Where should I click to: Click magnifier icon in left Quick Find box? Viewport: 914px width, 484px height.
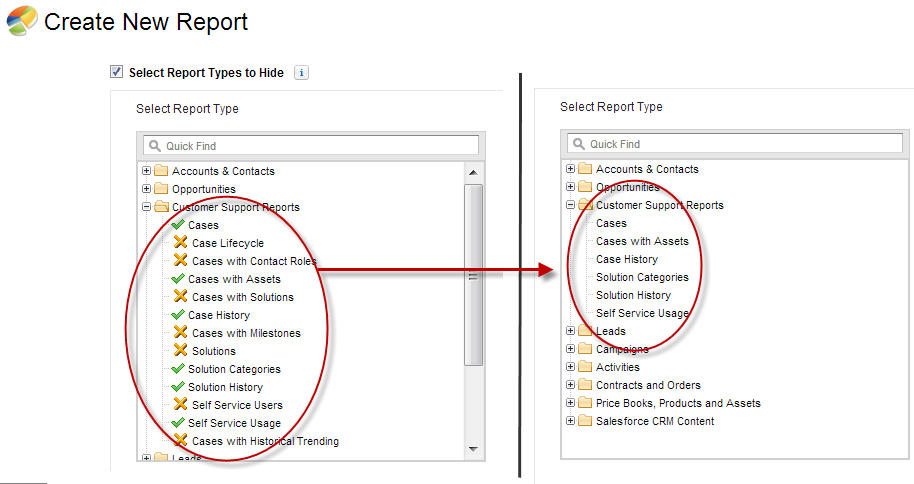click(154, 145)
